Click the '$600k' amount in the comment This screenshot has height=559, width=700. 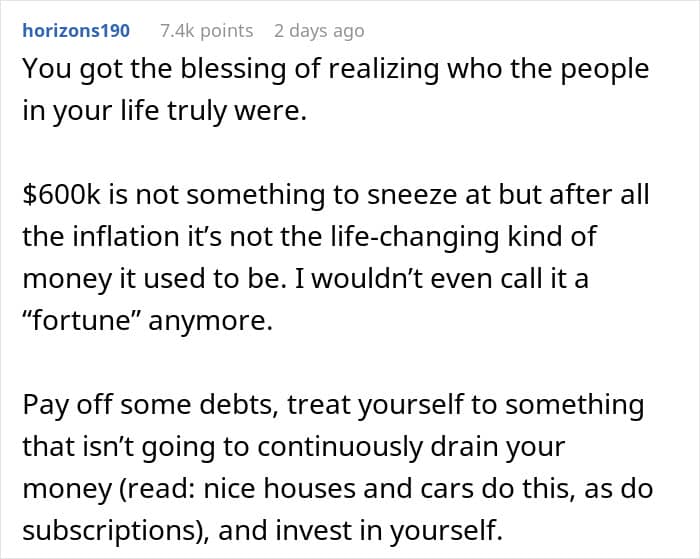click(x=62, y=196)
